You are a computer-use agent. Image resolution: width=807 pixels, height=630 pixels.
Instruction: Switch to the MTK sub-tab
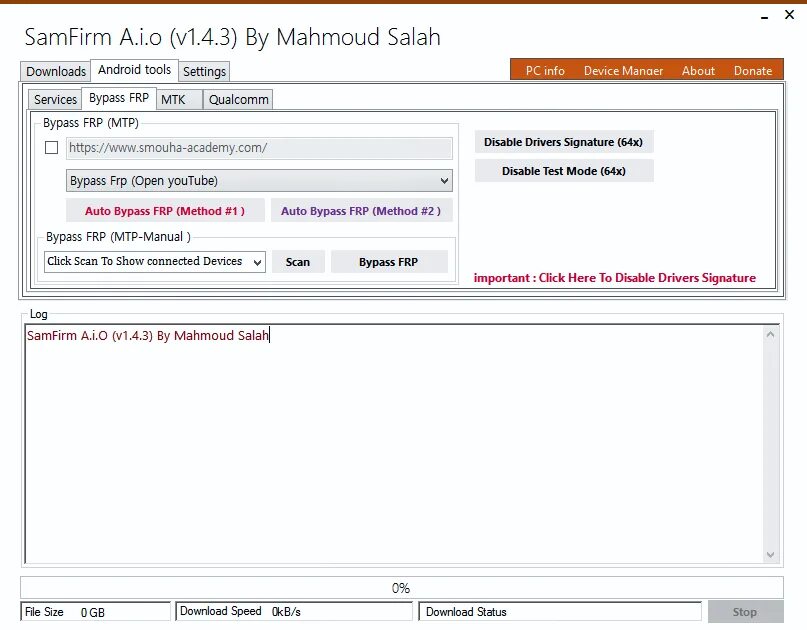179,99
